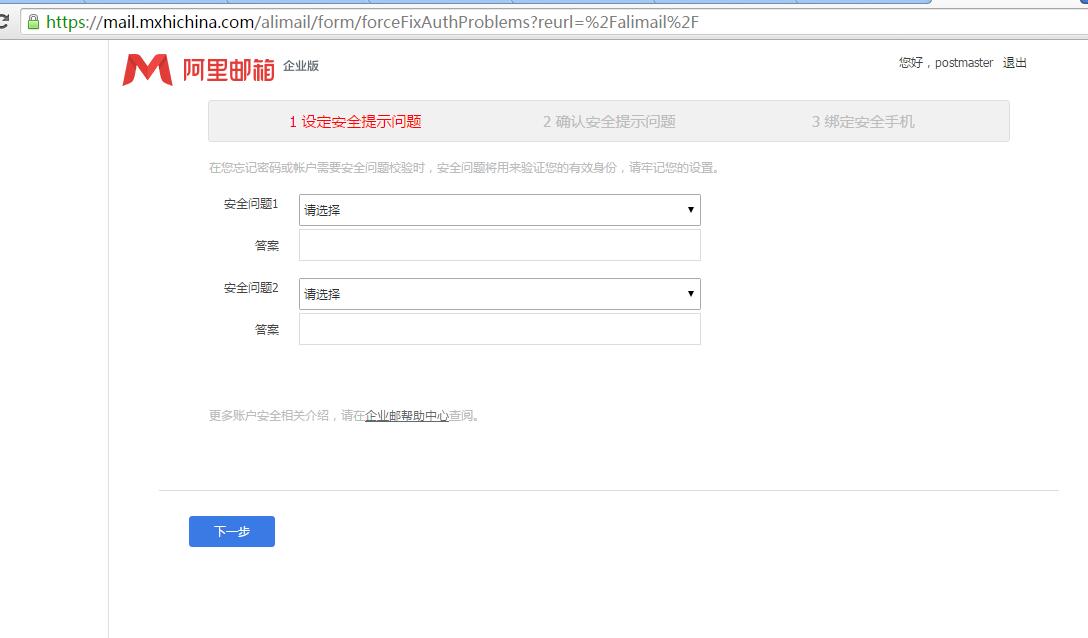Image resolution: width=1088 pixels, height=638 pixels.
Task: Click the arrow on the 安全问题2 selector
Action: [x=690, y=294]
